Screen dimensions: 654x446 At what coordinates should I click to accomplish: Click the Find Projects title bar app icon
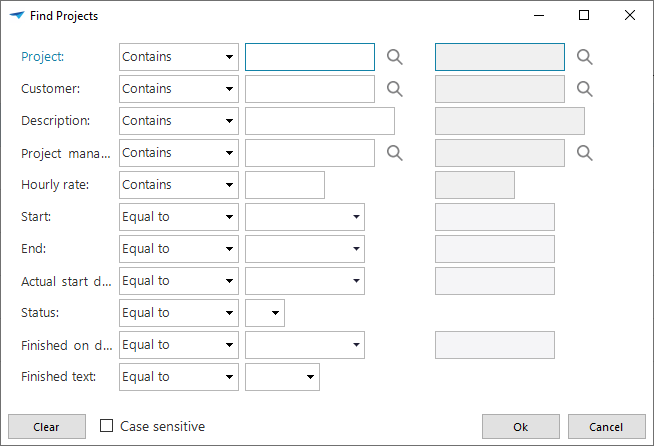[16, 16]
